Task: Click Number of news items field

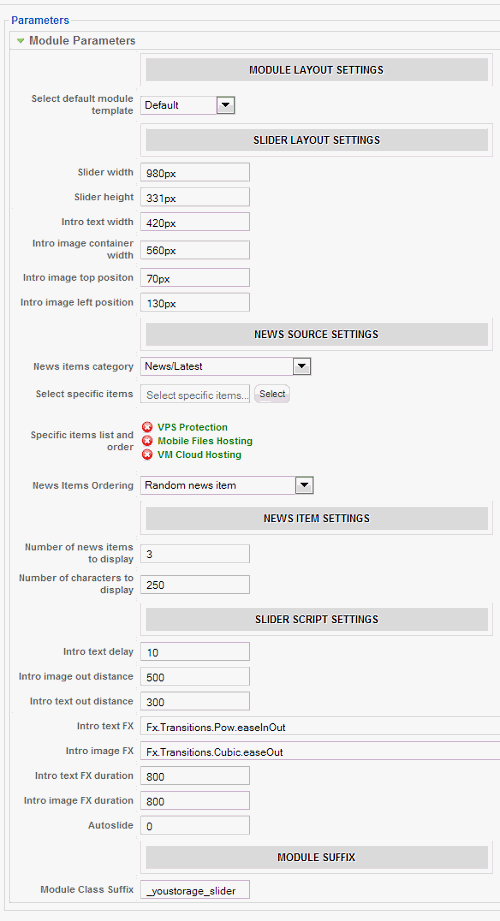Action: [195, 553]
